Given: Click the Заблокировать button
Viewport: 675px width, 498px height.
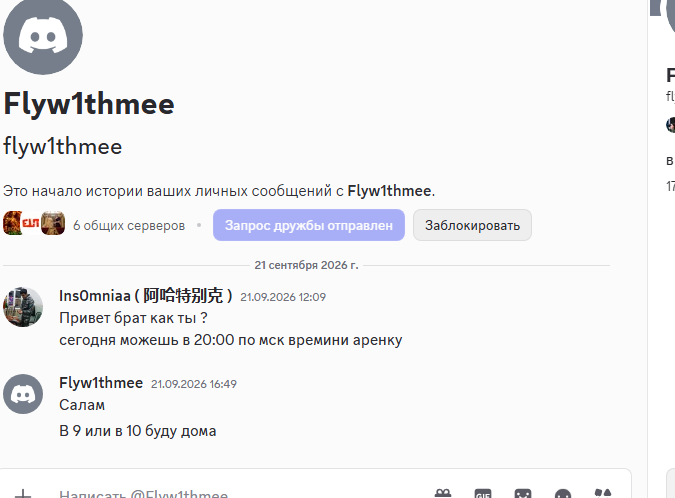Looking at the screenshot, I should point(472,225).
